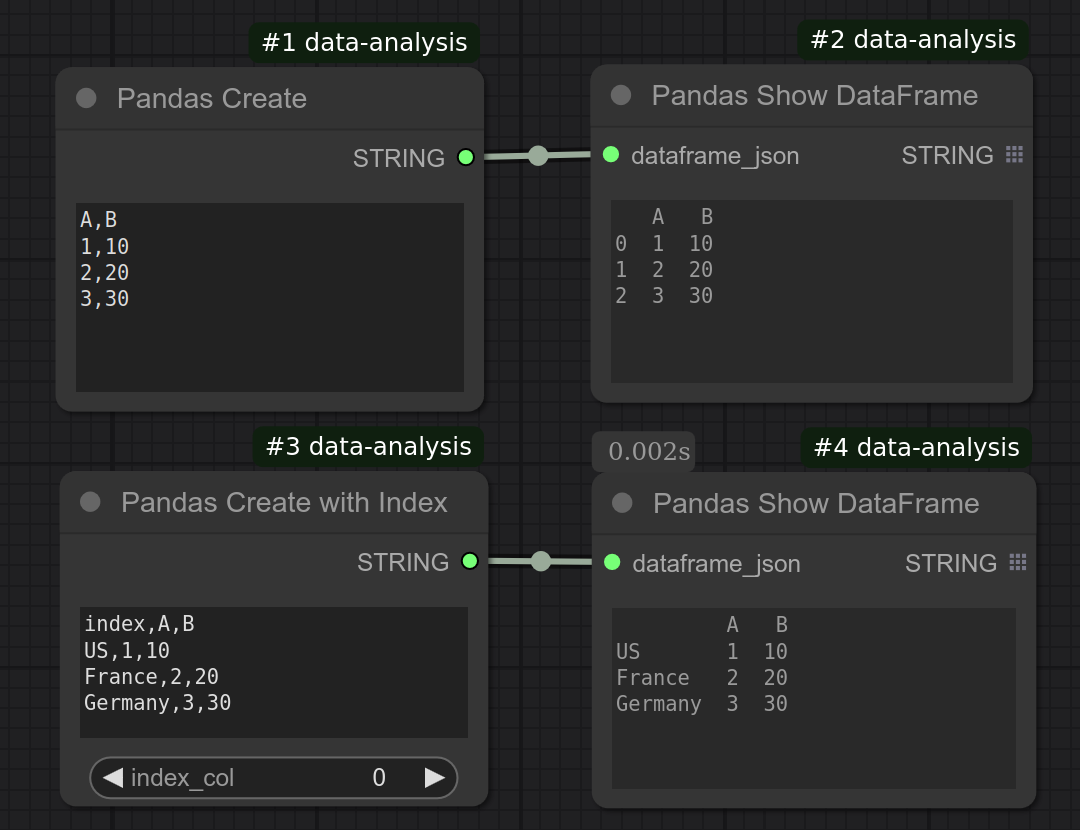The image size is (1080, 830).
Task: Select the Pandas Create with Index title
Action: point(284,502)
